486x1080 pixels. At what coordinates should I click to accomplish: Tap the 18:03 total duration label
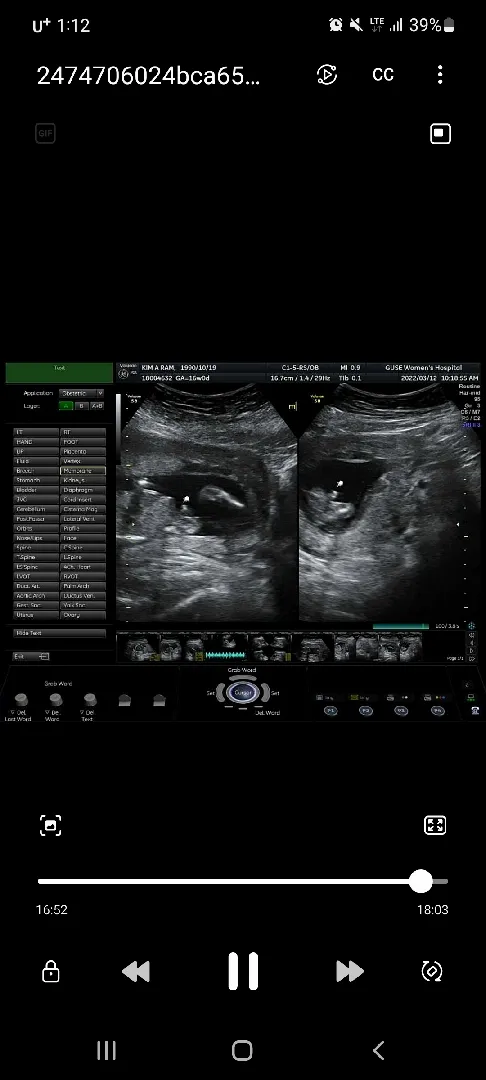pos(432,910)
